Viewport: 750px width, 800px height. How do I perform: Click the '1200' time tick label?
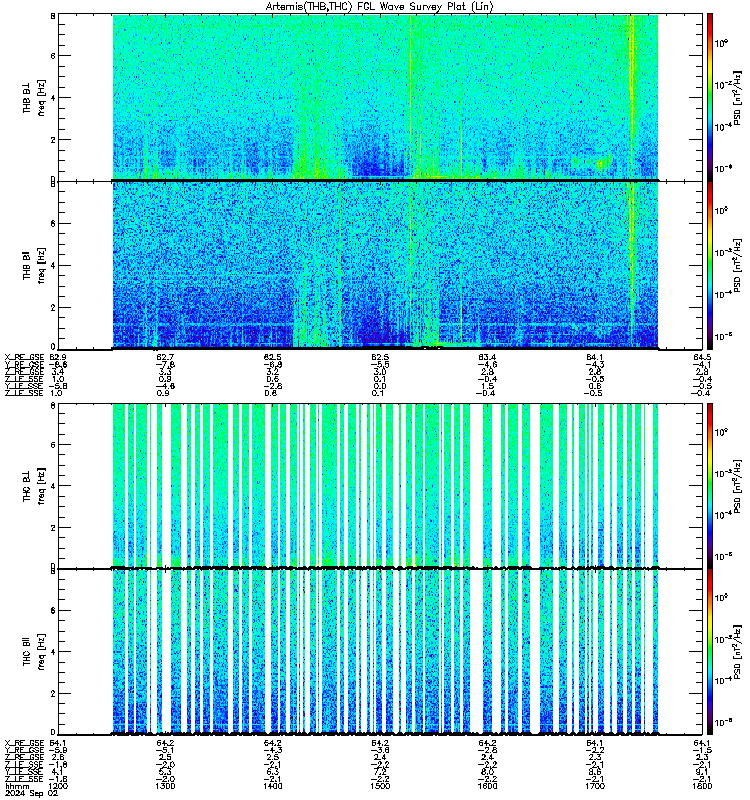[57, 786]
